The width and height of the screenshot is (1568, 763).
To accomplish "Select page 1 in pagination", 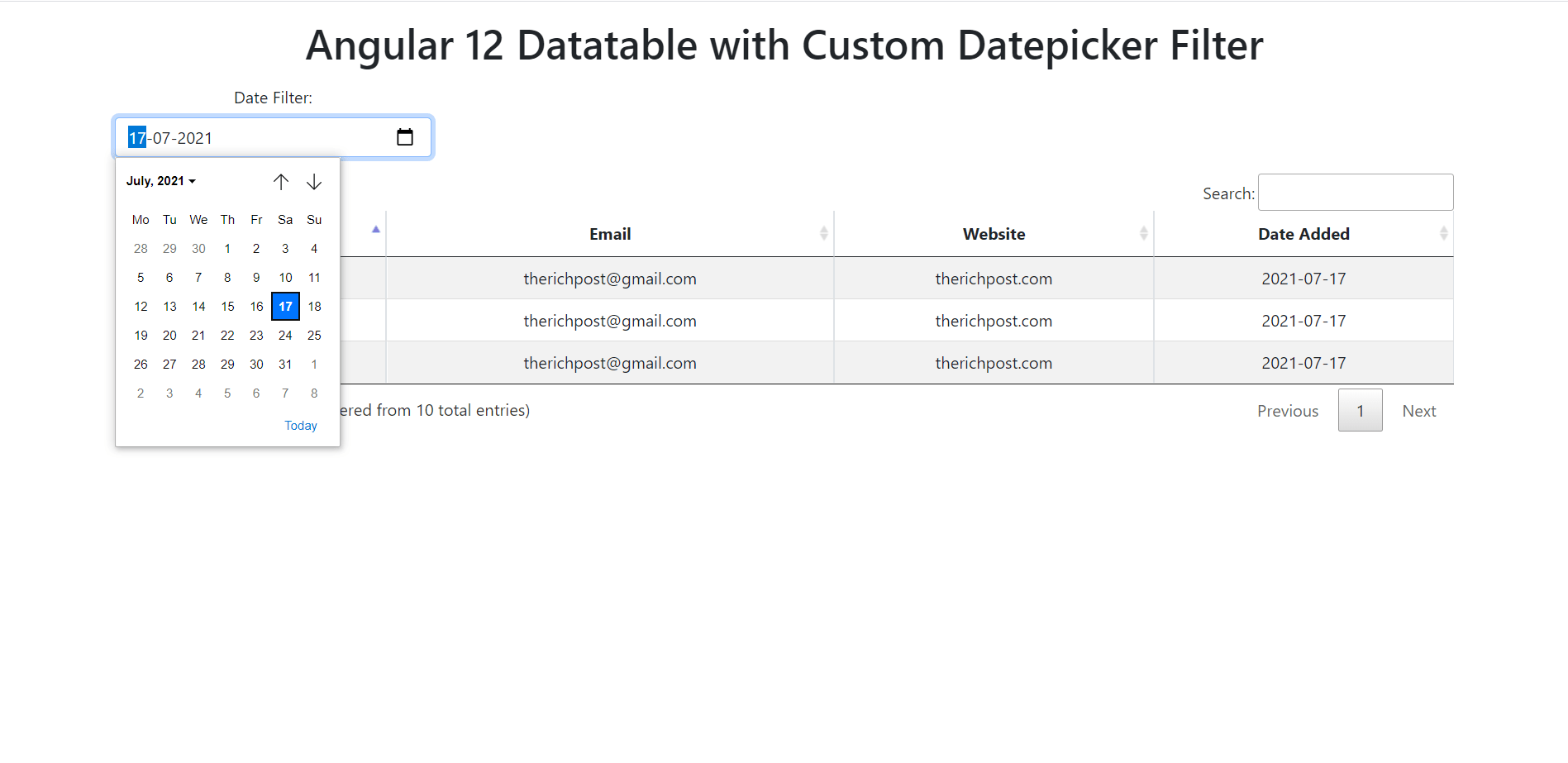I will [x=1360, y=410].
